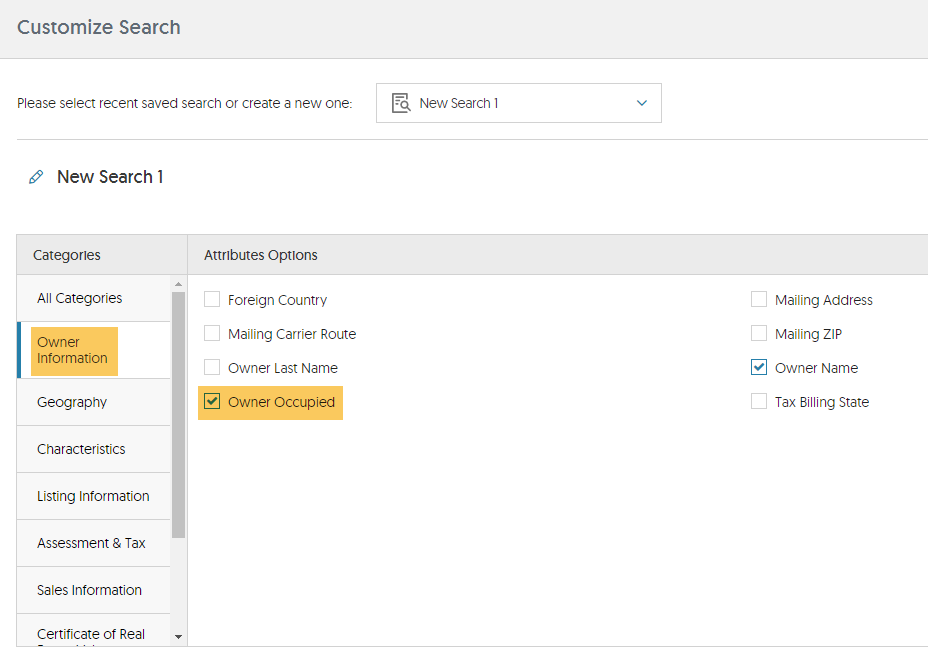The image size is (928, 648).
Task: Tick the Owner Last Name checkbox
Action: tap(212, 367)
